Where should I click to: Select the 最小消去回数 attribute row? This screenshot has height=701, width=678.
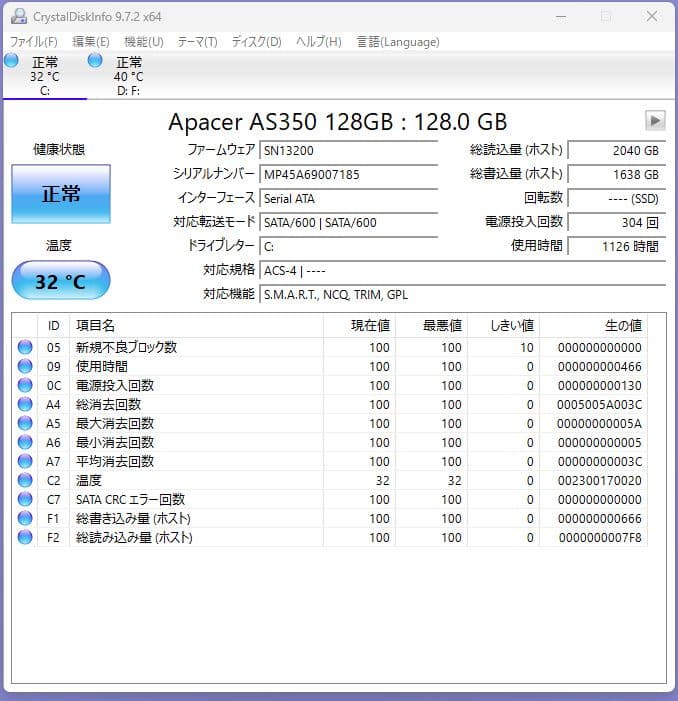point(330,442)
